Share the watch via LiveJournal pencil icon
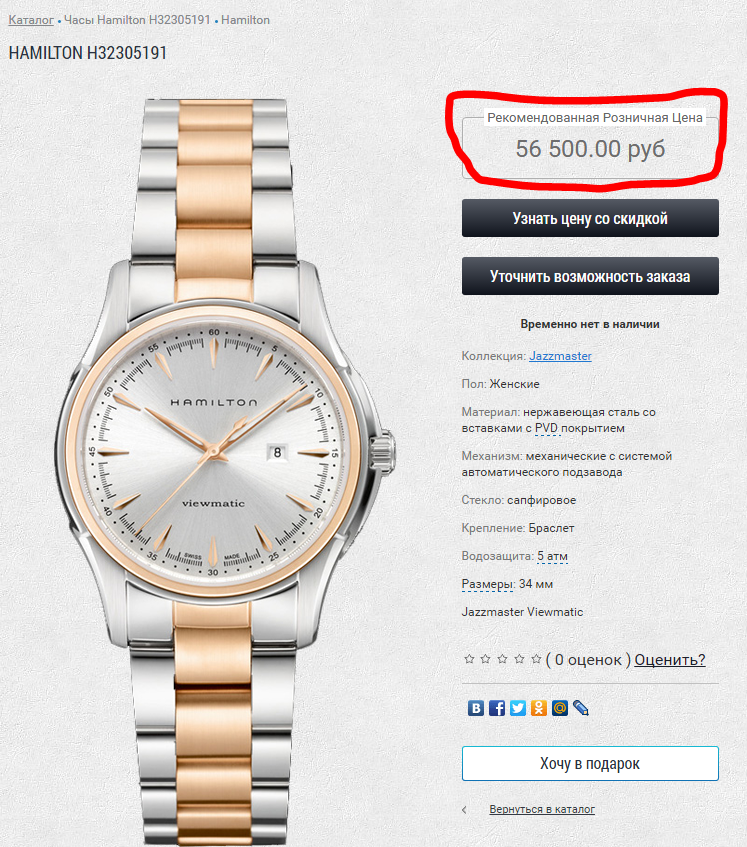747x847 pixels. coord(581,708)
